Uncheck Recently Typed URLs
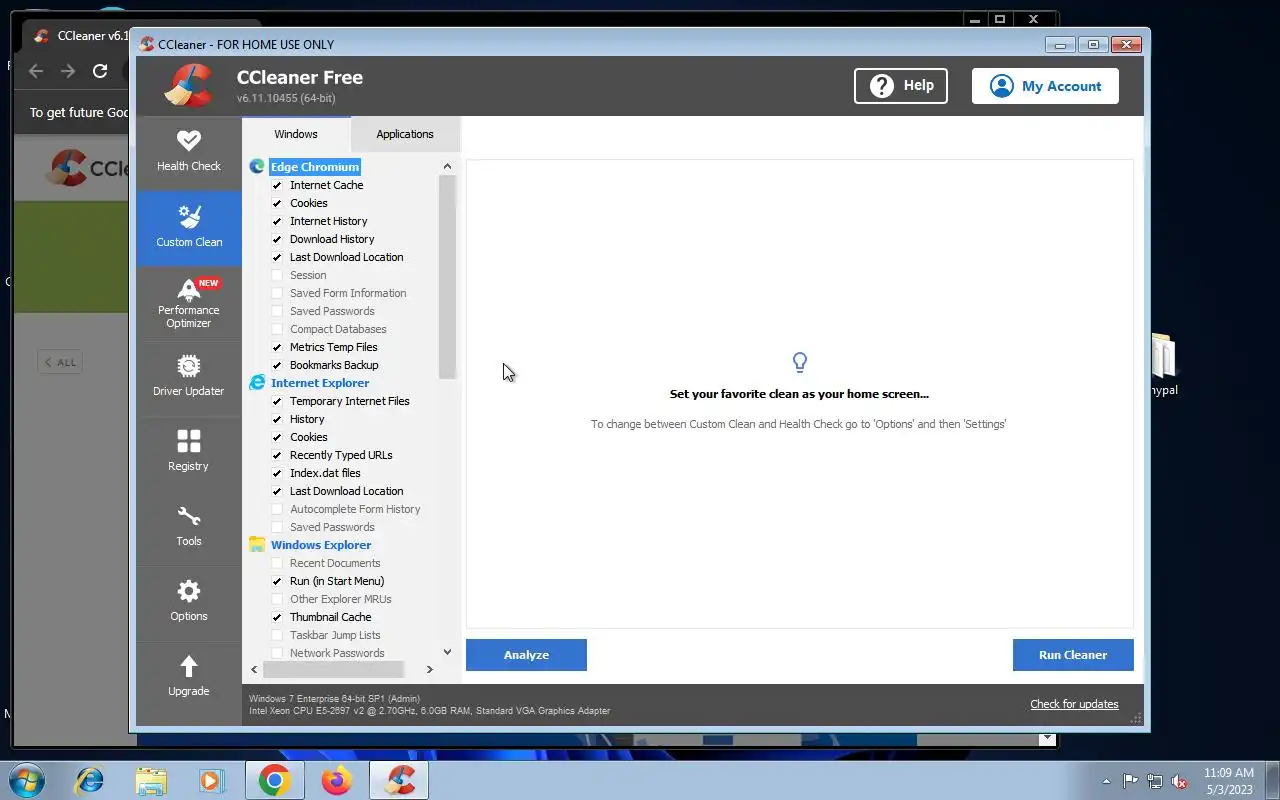Viewport: 1280px width, 800px height. pos(277,455)
